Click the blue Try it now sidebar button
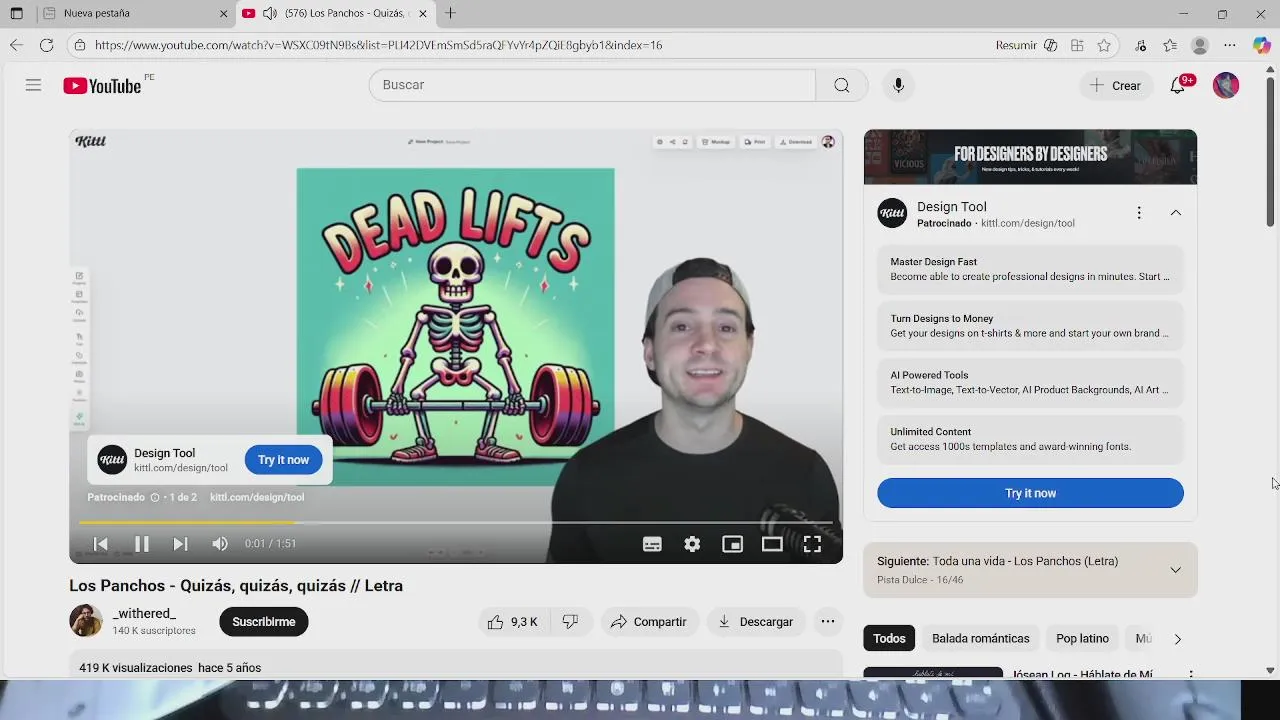The image size is (1280, 720). [1030, 493]
